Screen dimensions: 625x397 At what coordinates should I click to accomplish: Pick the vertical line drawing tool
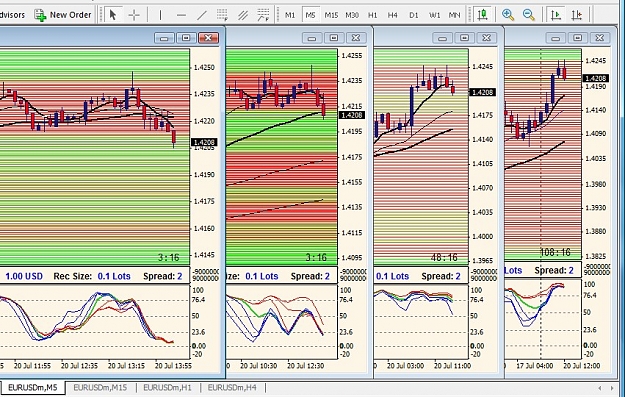160,15
